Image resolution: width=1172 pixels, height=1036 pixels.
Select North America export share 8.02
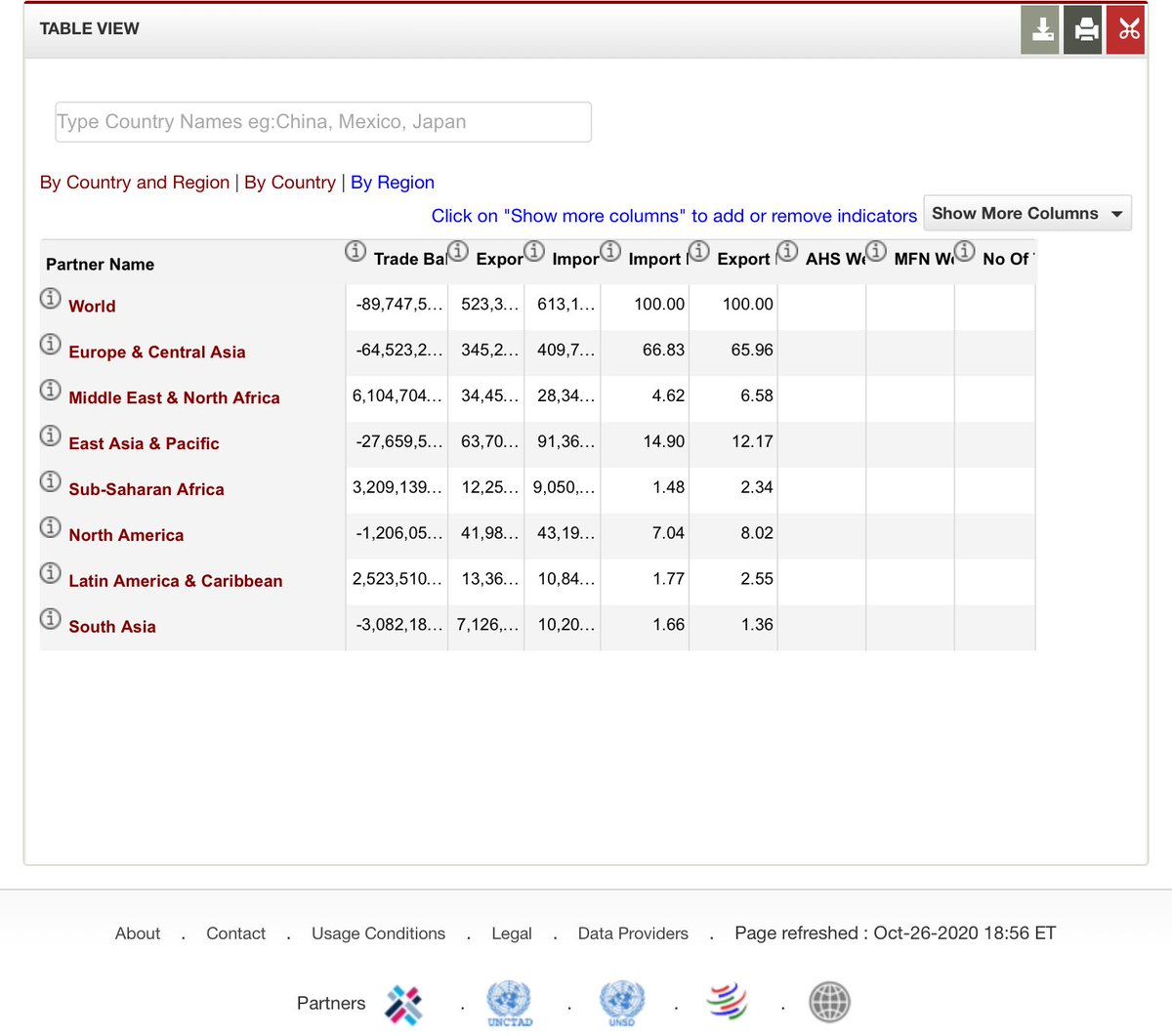pyautogui.click(x=756, y=534)
